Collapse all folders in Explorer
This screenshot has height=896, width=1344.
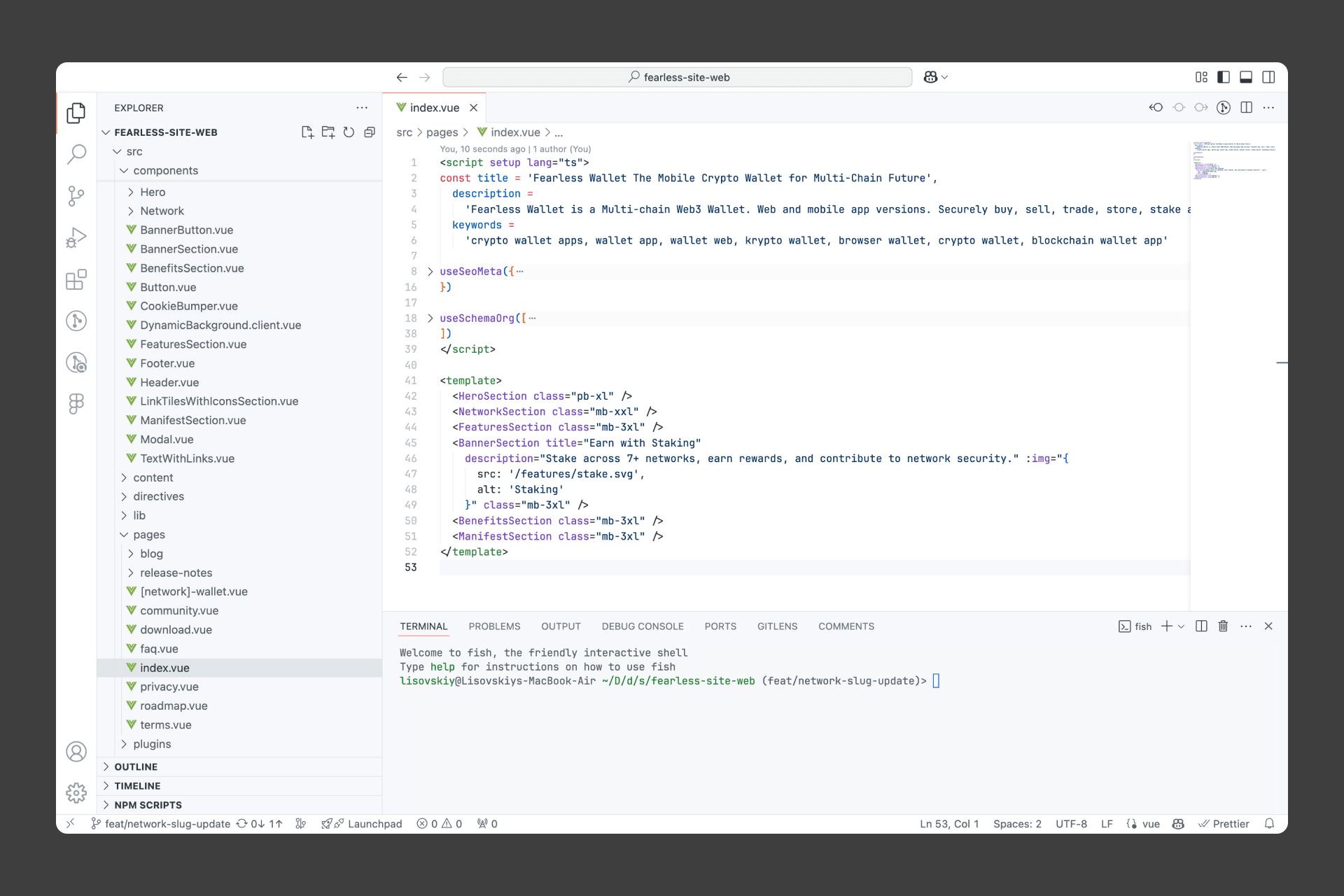(370, 132)
